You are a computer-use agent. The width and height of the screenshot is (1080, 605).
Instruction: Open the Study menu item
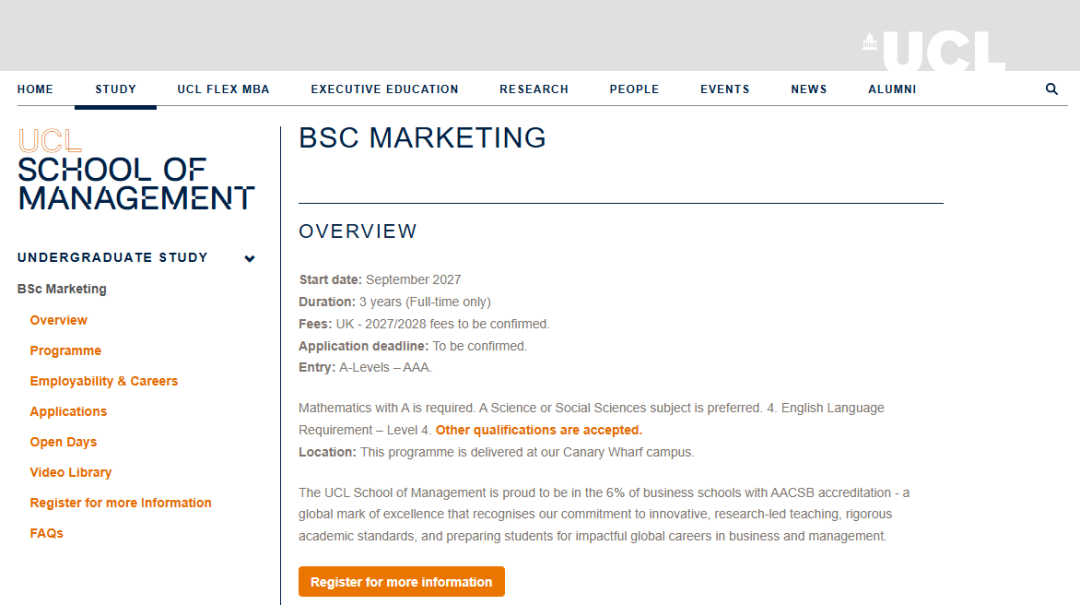(x=116, y=90)
